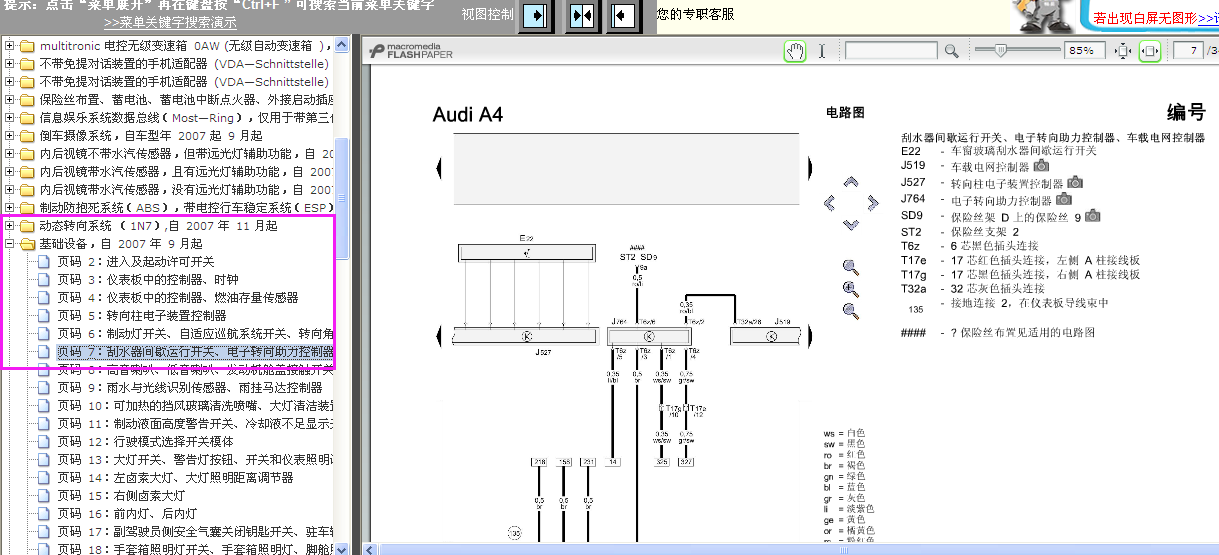The image size is (1219, 555).
Task: Click the camera icon next to J527 row
Action: point(1075,183)
